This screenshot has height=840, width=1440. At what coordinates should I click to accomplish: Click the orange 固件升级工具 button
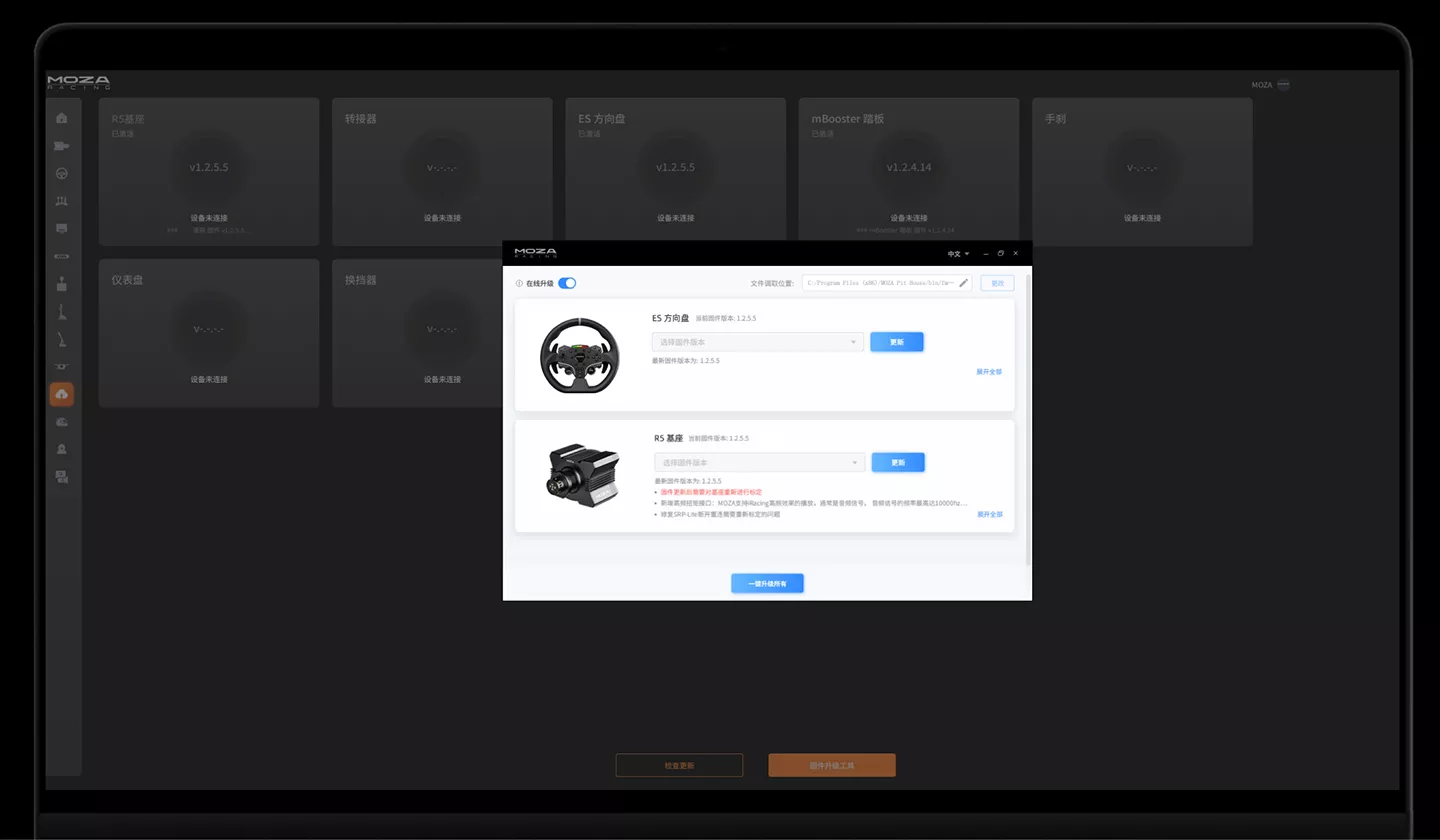pos(832,766)
